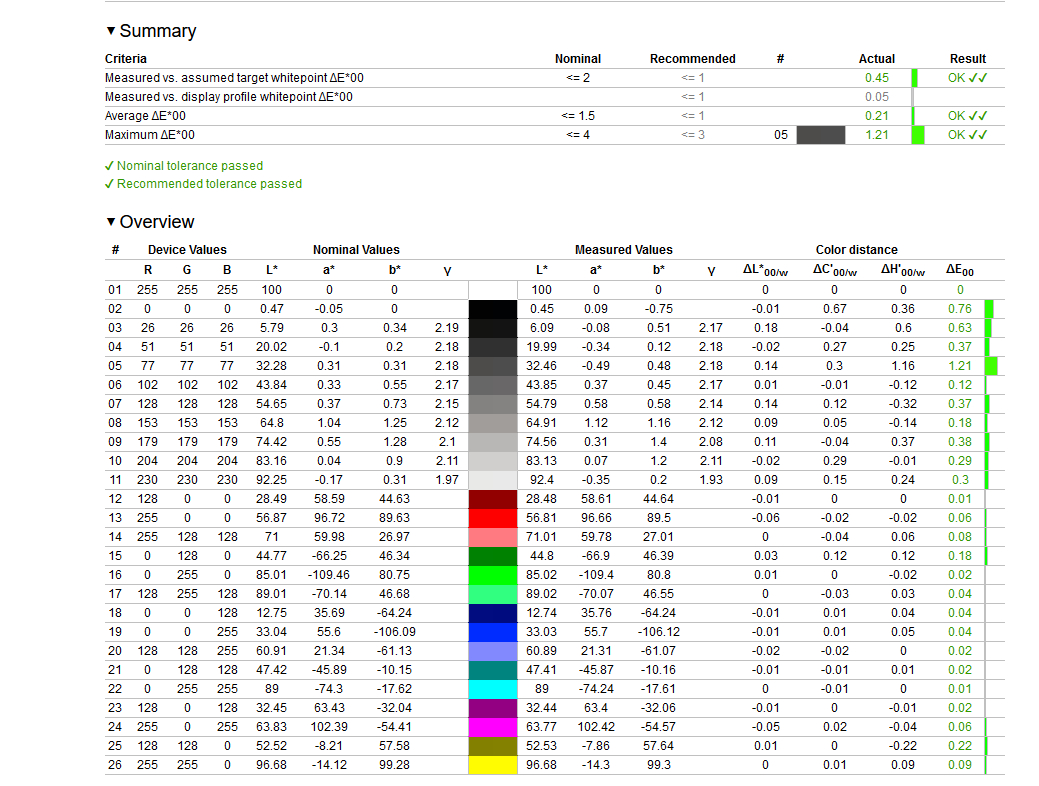The height and width of the screenshot is (786, 1039).
Task: Click the dark gray swatch in Maximum ΔE*00 row
Action: click(820, 135)
